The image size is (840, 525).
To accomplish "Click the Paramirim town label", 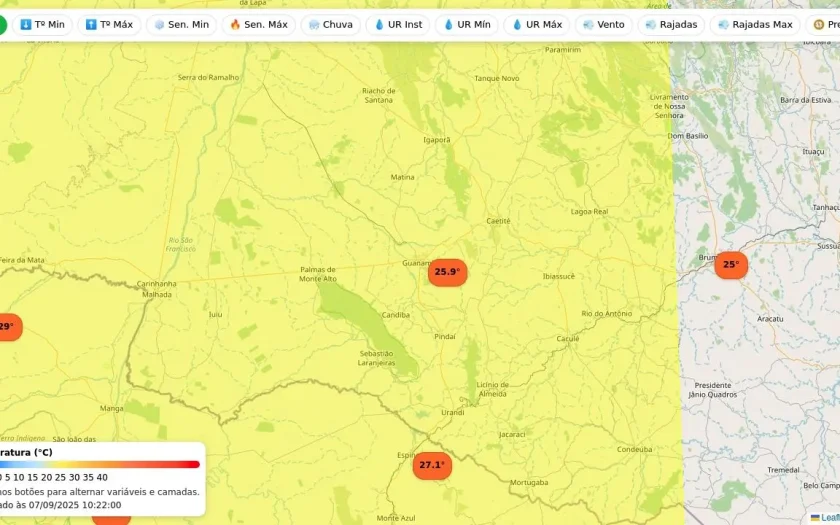I will click(563, 50).
